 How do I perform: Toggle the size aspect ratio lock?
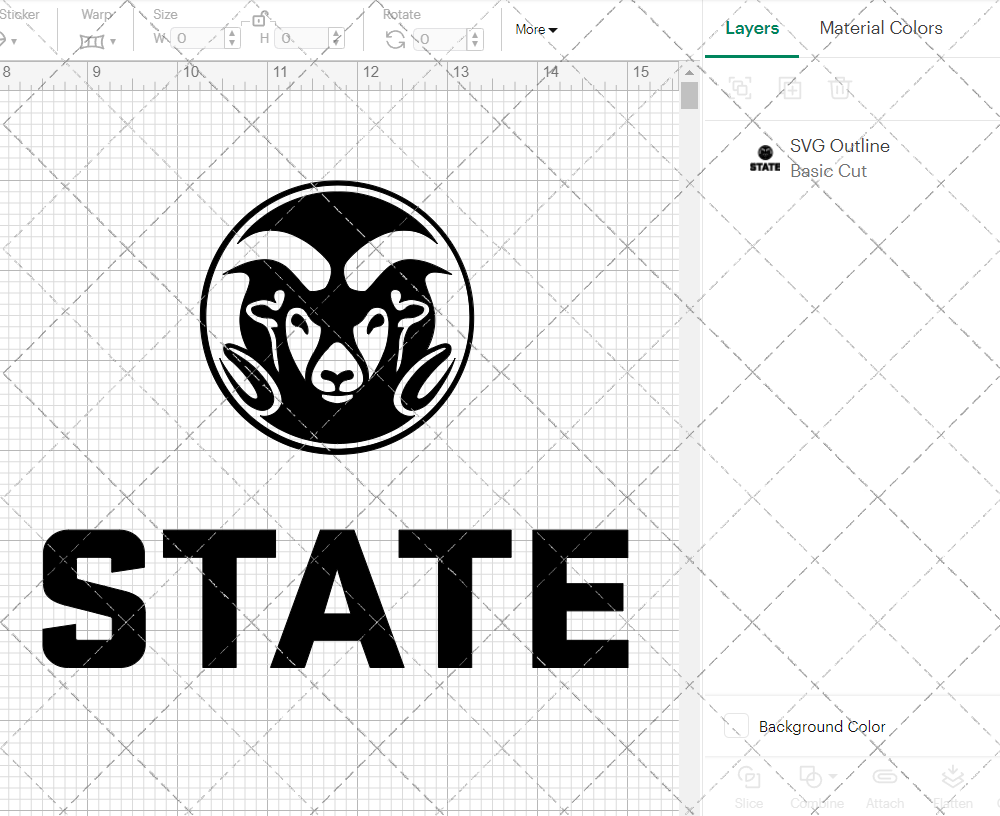tap(258, 20)
